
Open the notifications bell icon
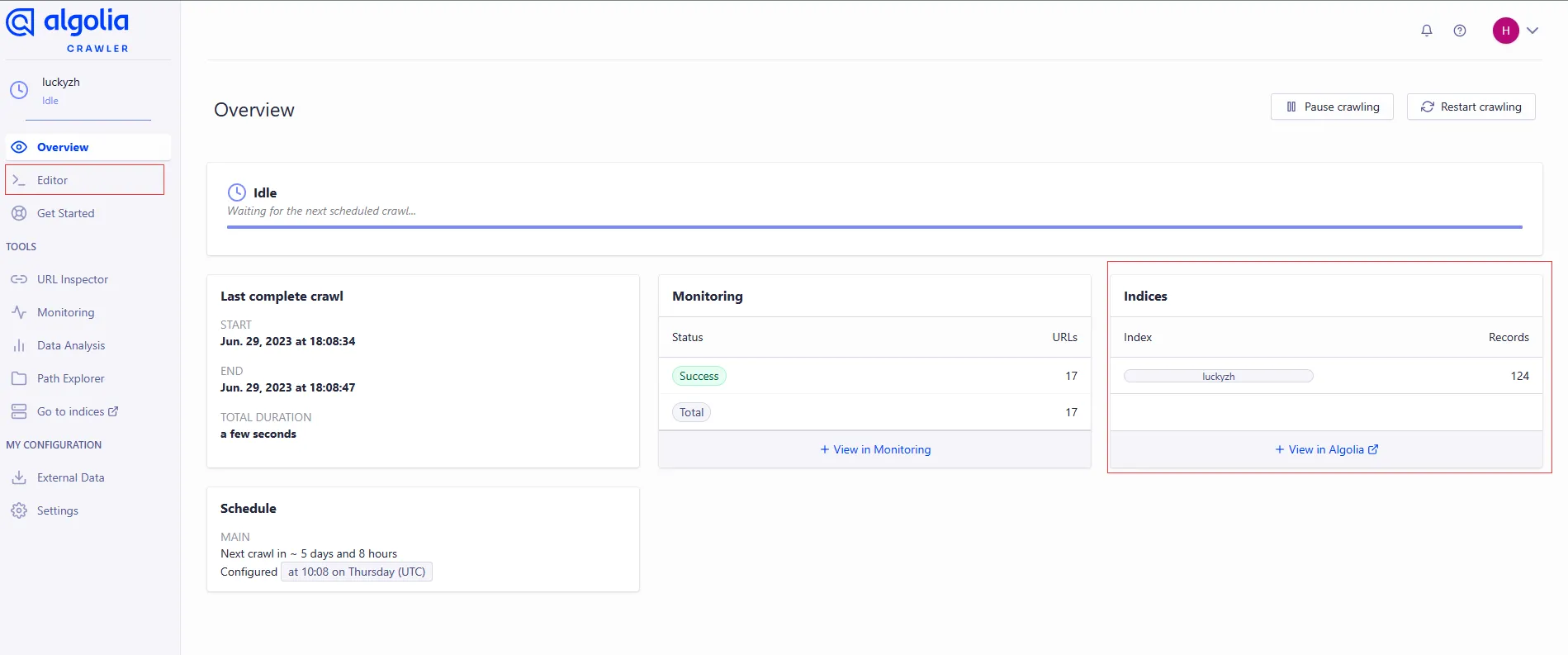[x=1426, y=31]
